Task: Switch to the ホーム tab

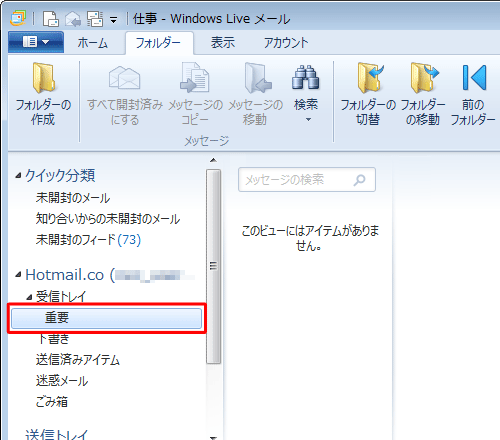Action: [x=93, y=43]
